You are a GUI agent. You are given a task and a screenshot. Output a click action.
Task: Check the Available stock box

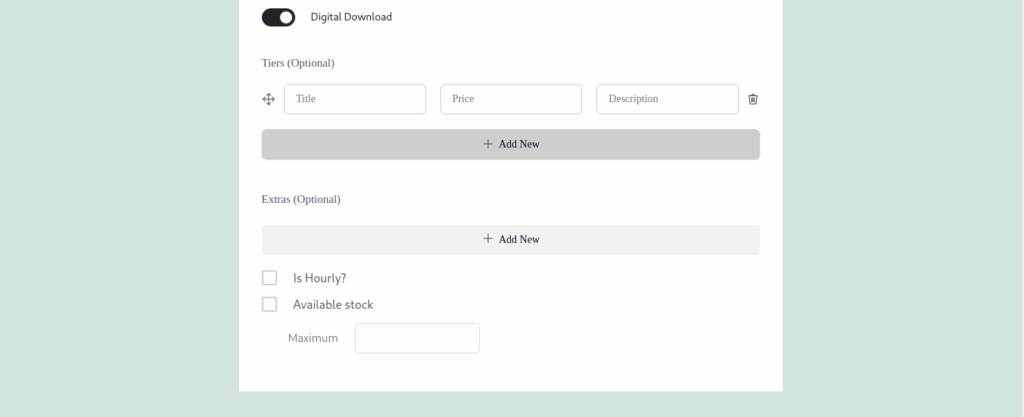(269, 304)
